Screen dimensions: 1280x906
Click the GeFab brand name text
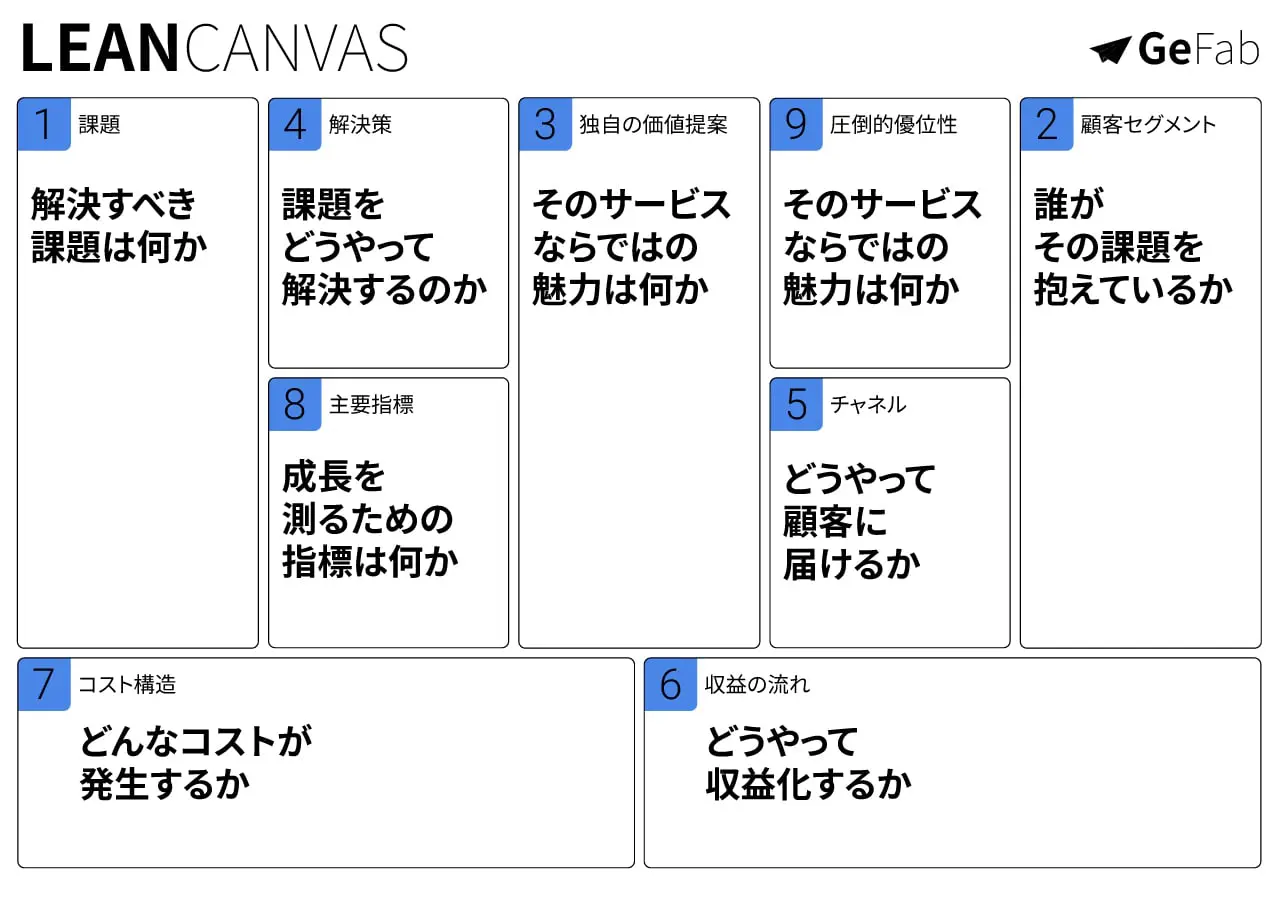point(1198,49)
